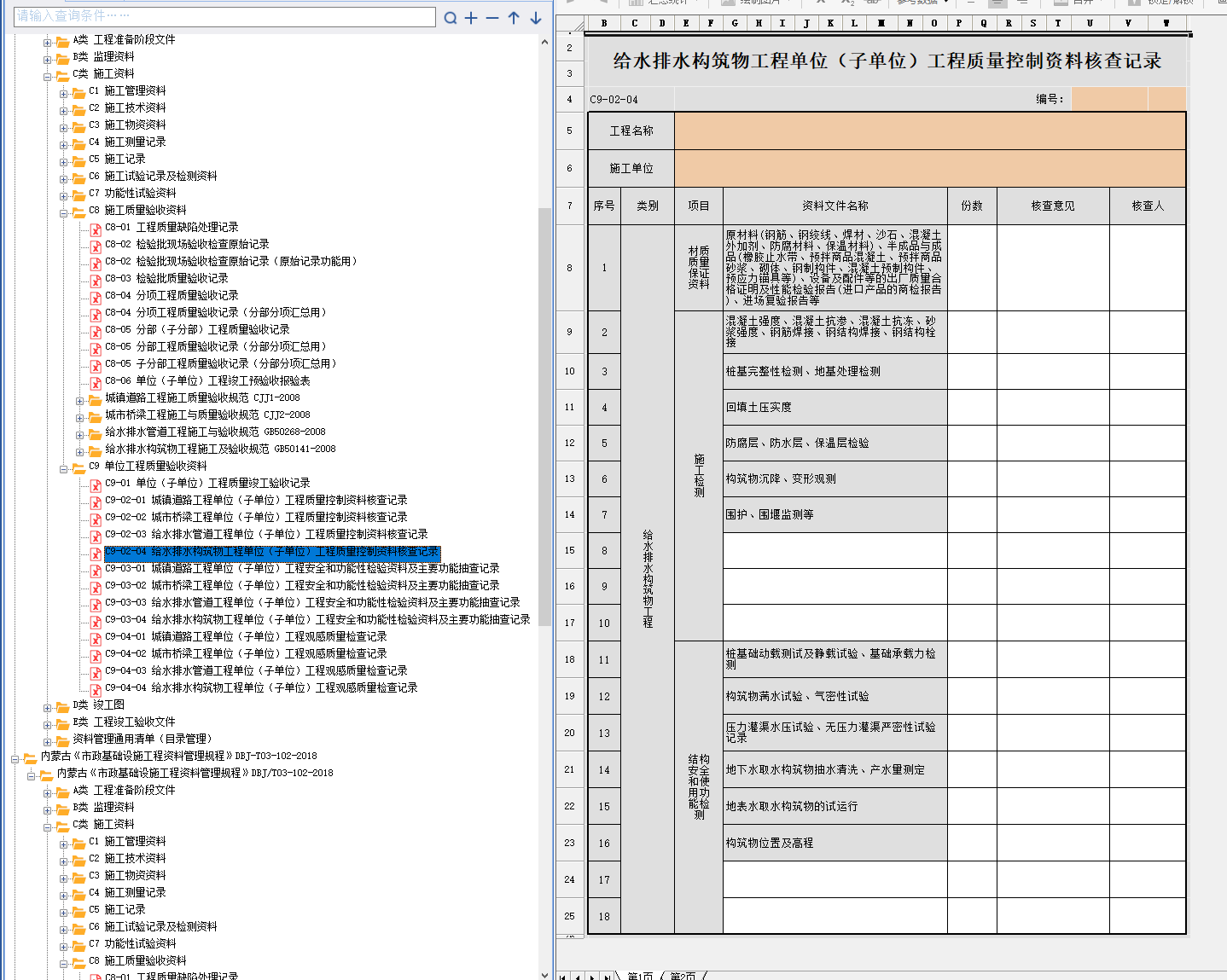This screenshot has width=1227, height=980.
Task: Expand the first C3 施工物资资料 node
Action: 64,127
